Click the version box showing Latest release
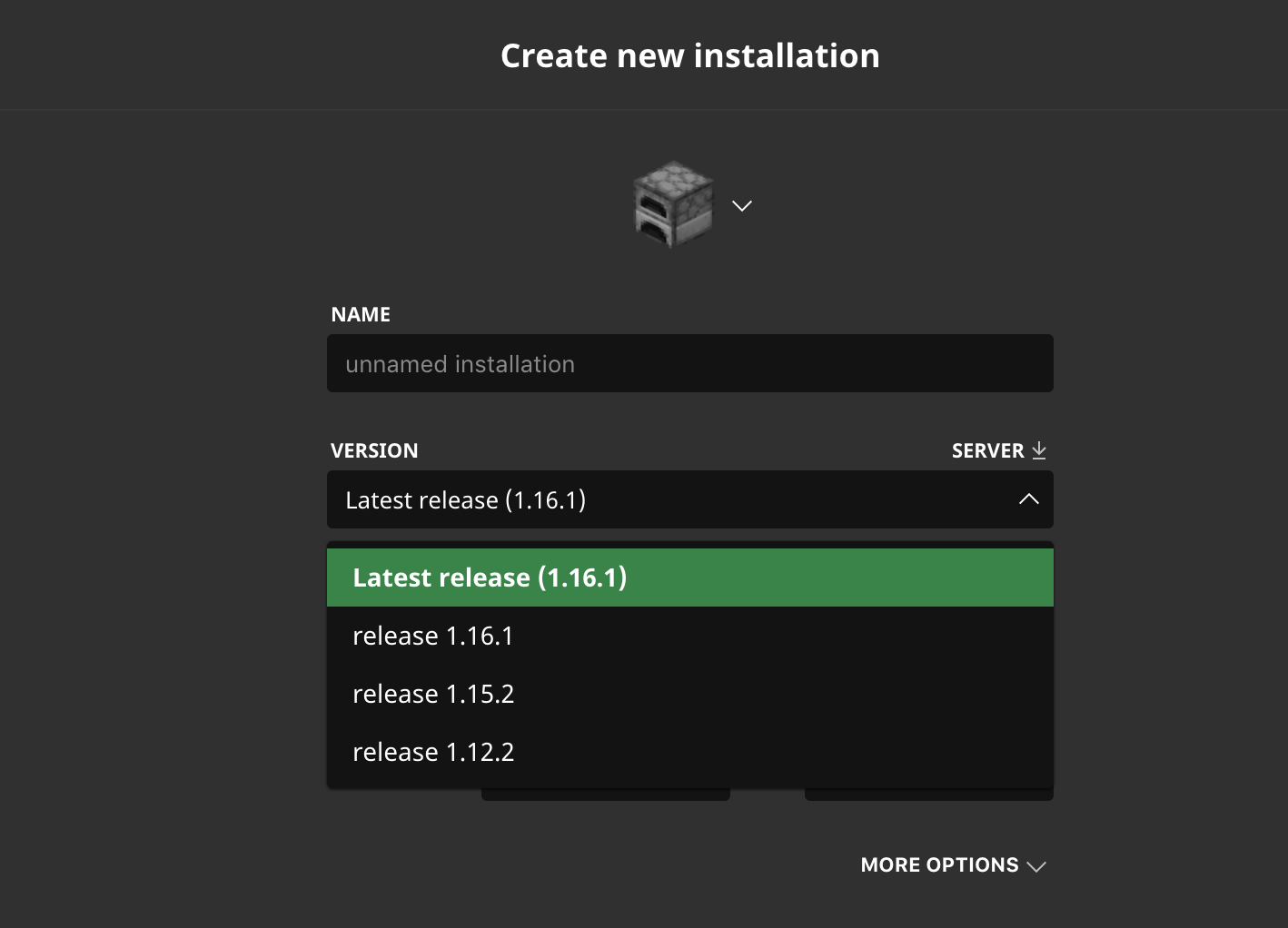 (672, 499)
